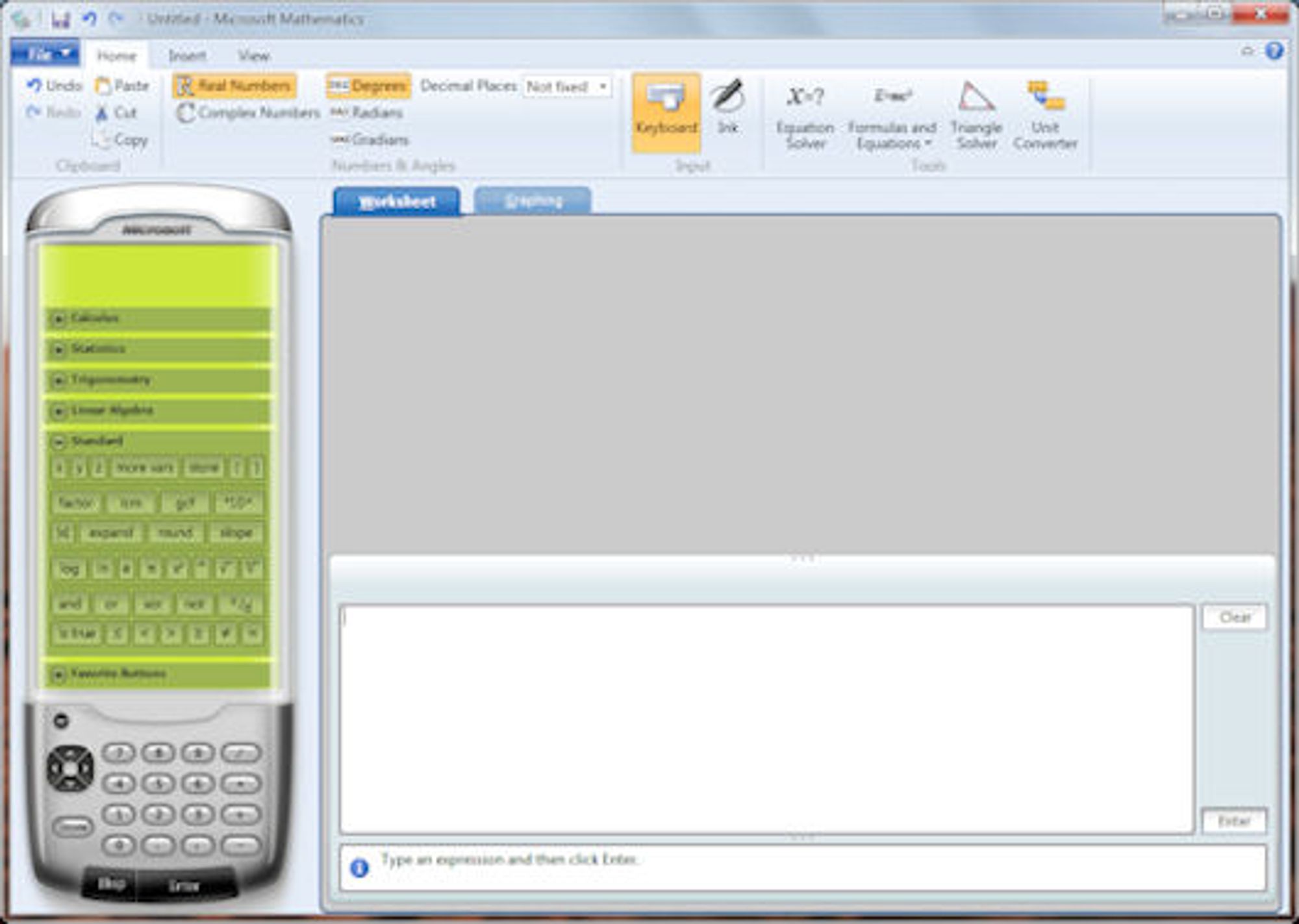Click the 'xor' logic key

[x=153, y=604]
